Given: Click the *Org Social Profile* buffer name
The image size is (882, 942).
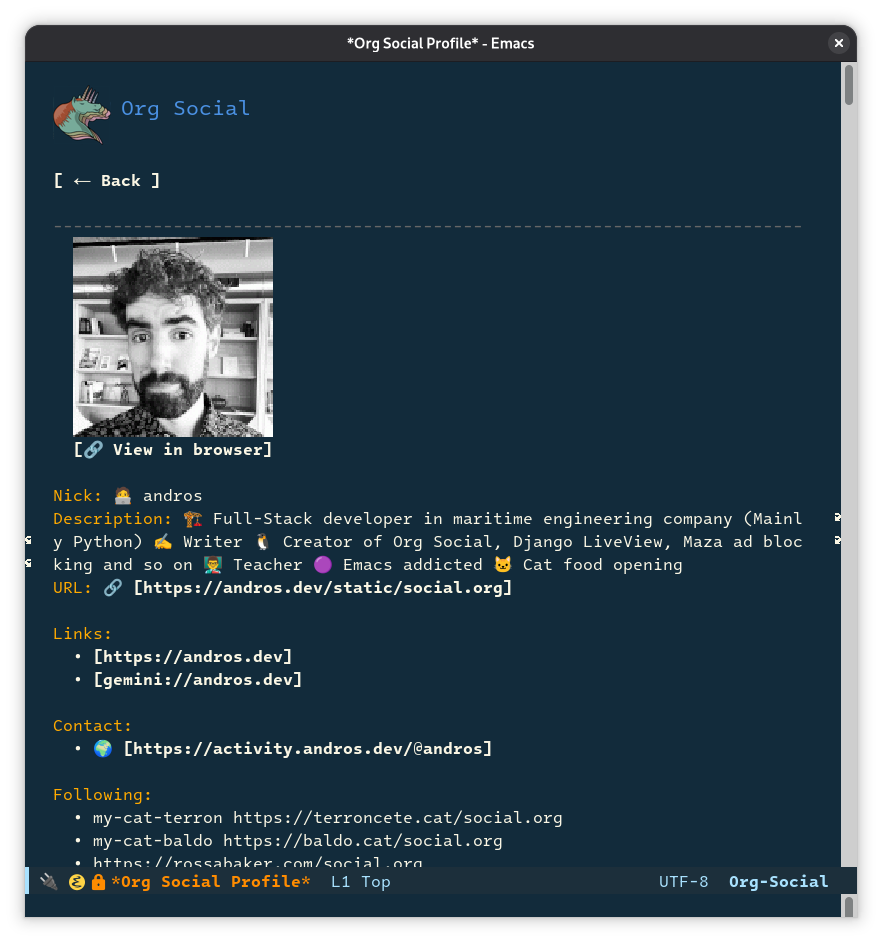Looking at the screenshot, I should pos(213,881).
